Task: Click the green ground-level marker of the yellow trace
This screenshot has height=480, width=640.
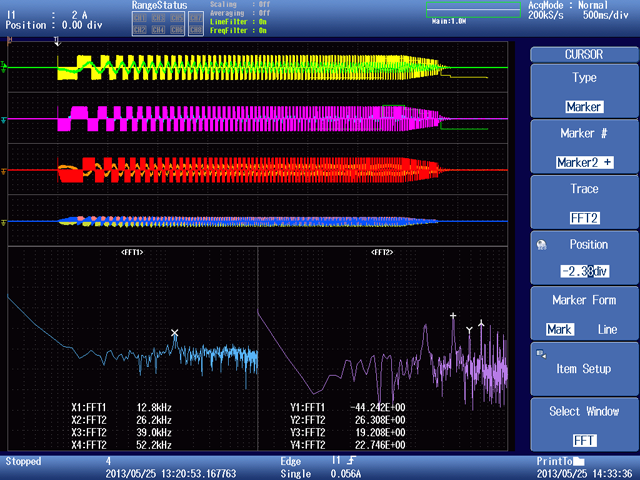Action: 4,67
